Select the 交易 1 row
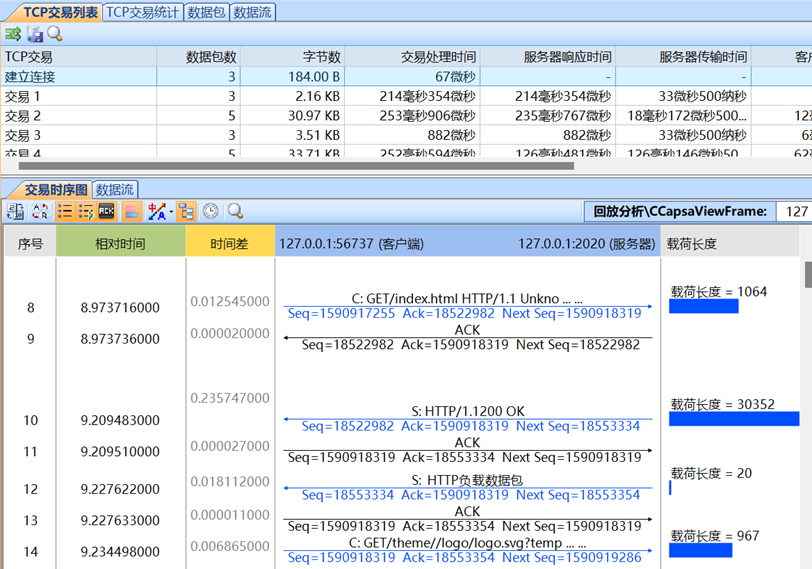The height and width of the screenshot is (569, 812). [406, 96]
